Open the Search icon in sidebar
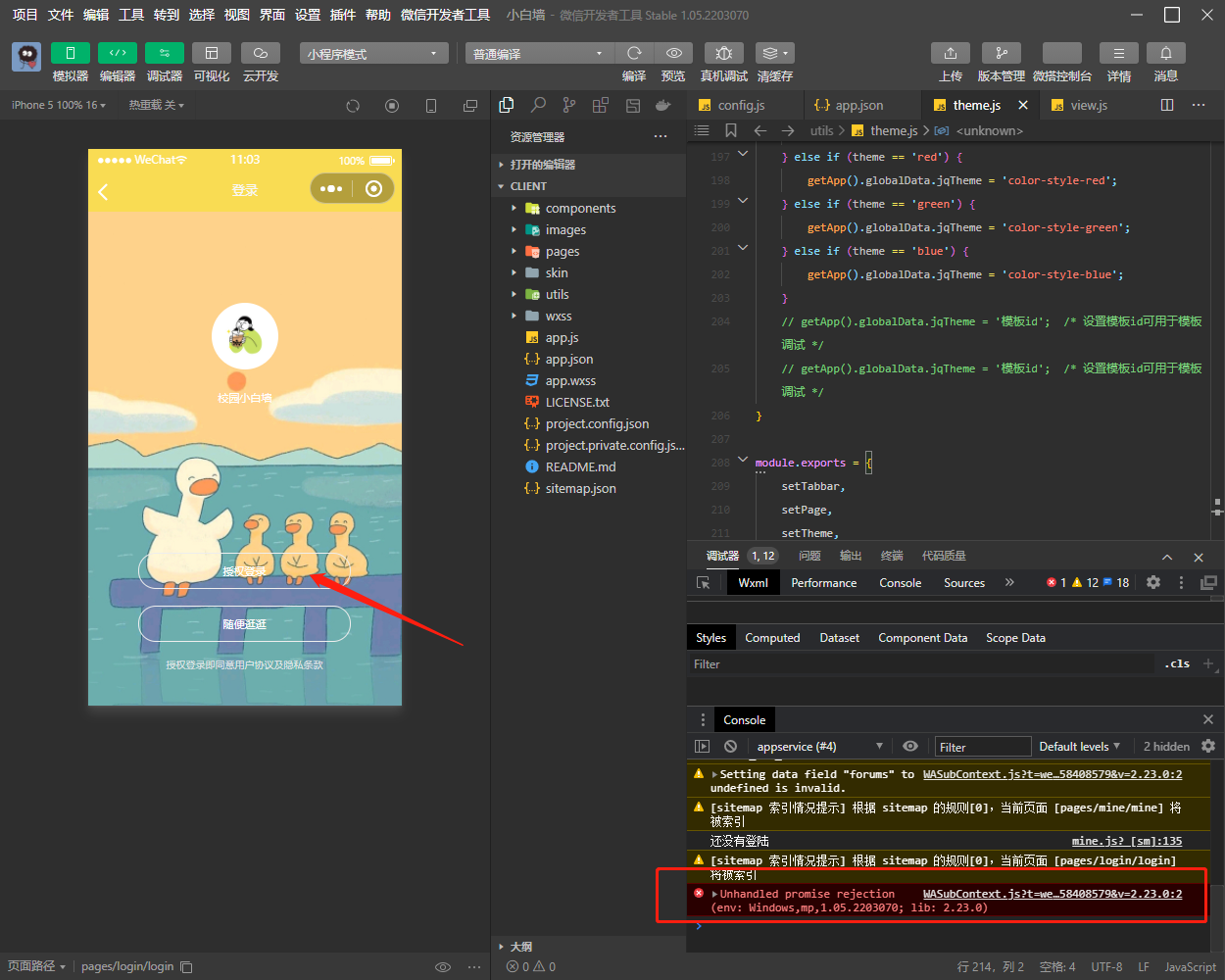Image resolution: width=1225 pixels, height=980 pixels. tap(538, 105)
